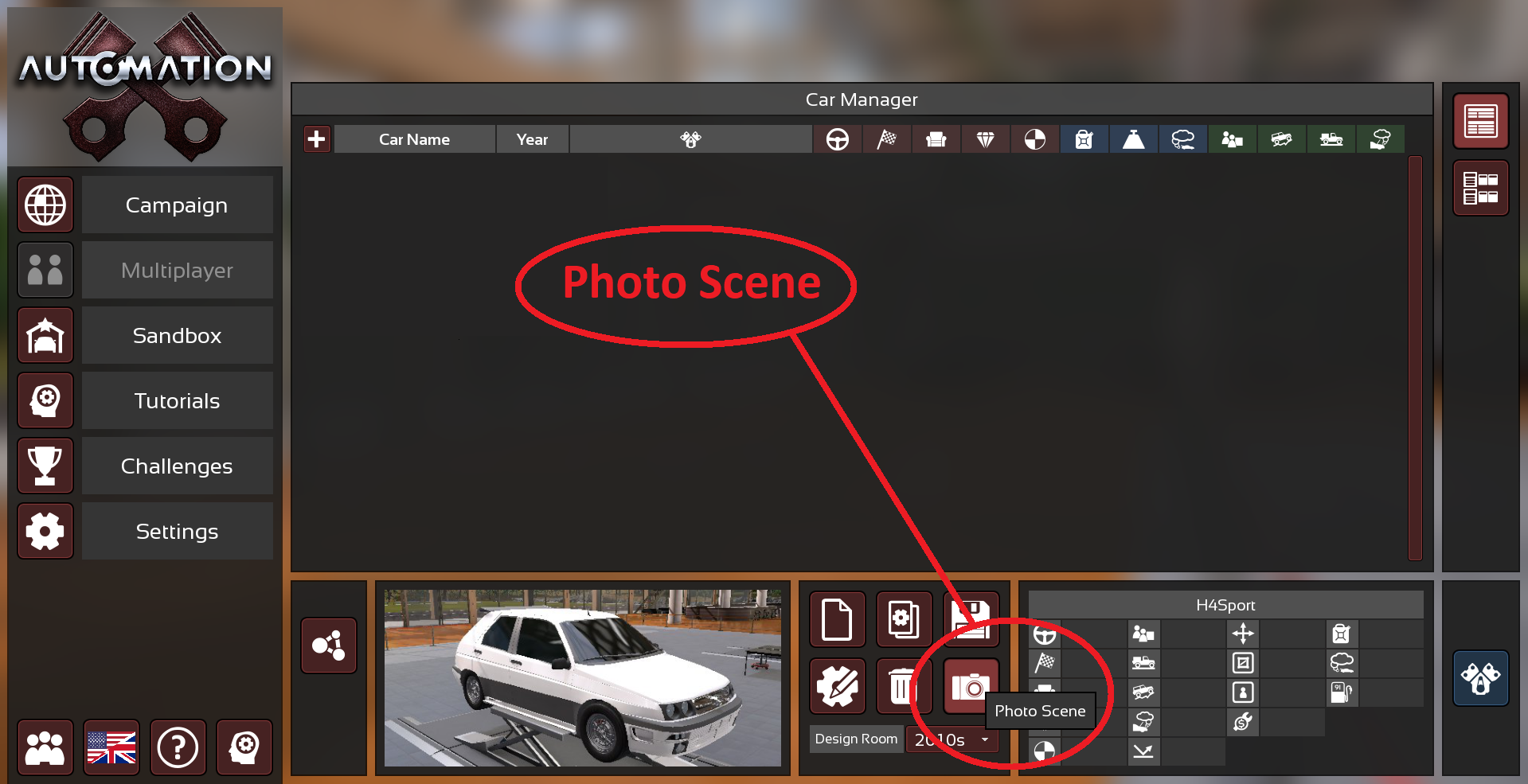Change language via the US/UK flag icon

point(111,747)
